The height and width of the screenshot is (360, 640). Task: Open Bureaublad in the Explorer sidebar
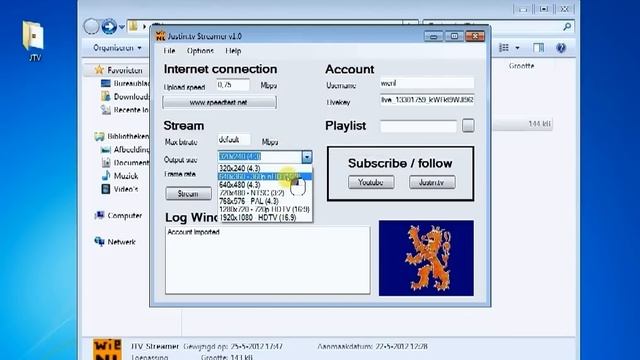[131, 83]
